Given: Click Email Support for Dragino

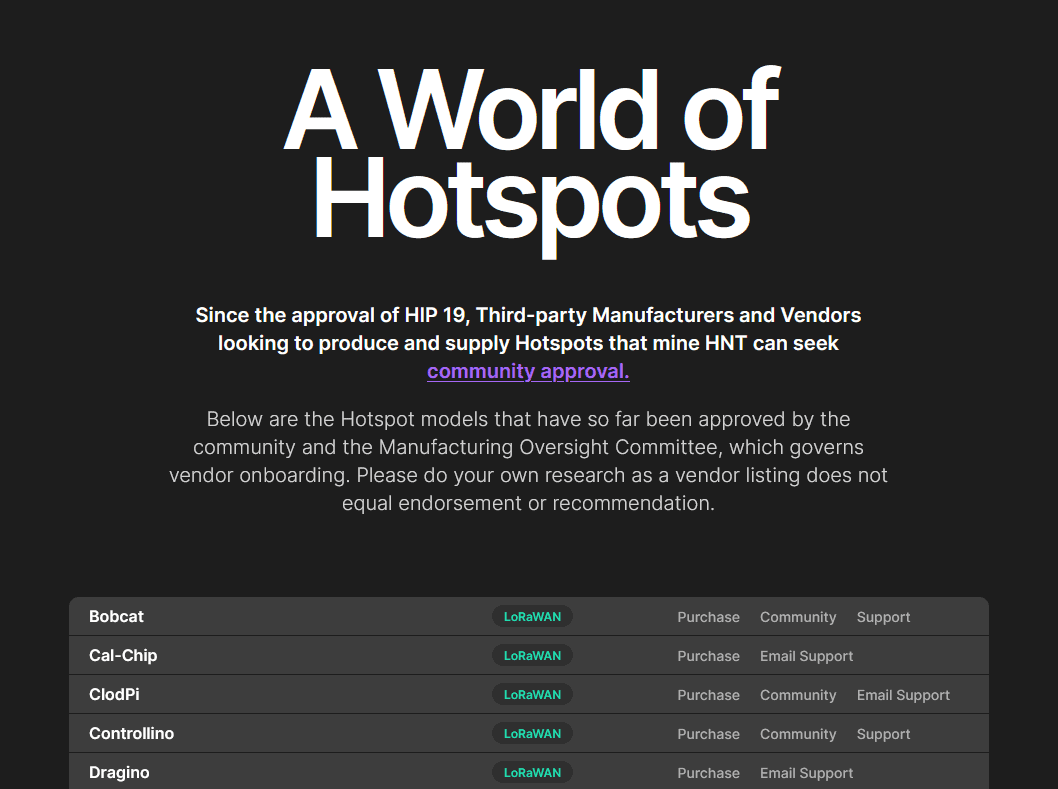Looking at the screenshot, I should point(806,773).
